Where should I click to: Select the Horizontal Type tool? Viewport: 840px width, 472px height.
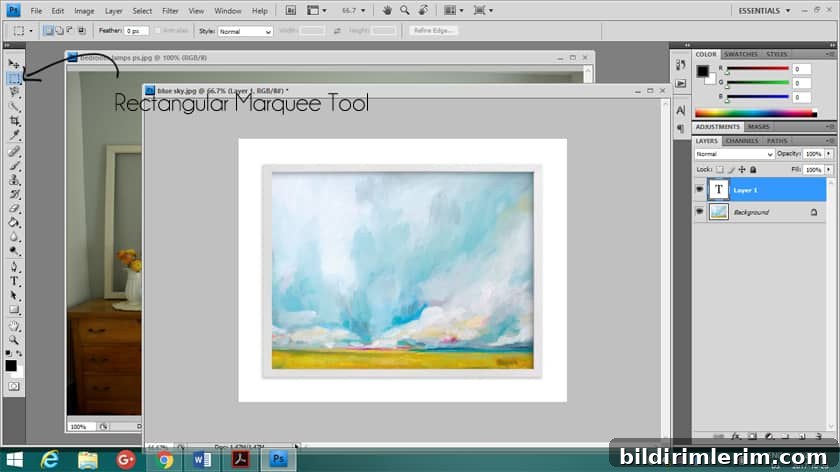tap(13, 281)
